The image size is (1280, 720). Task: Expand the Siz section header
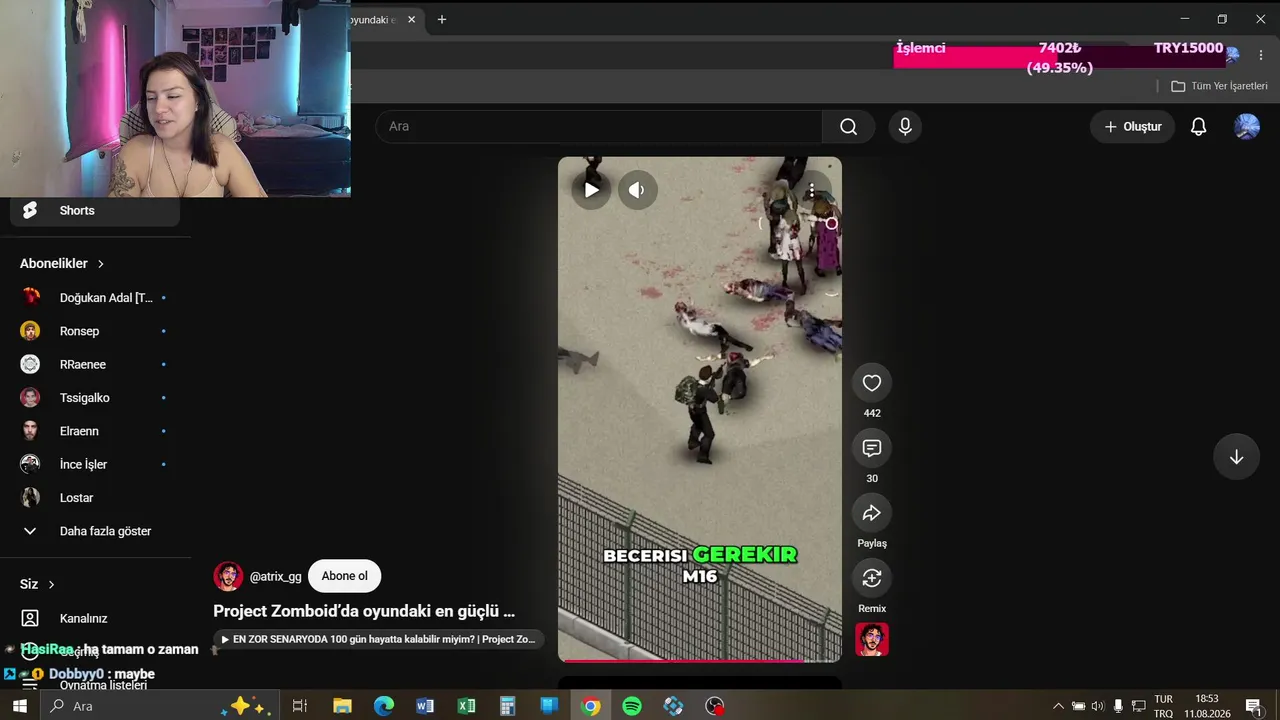pos(38,584)
